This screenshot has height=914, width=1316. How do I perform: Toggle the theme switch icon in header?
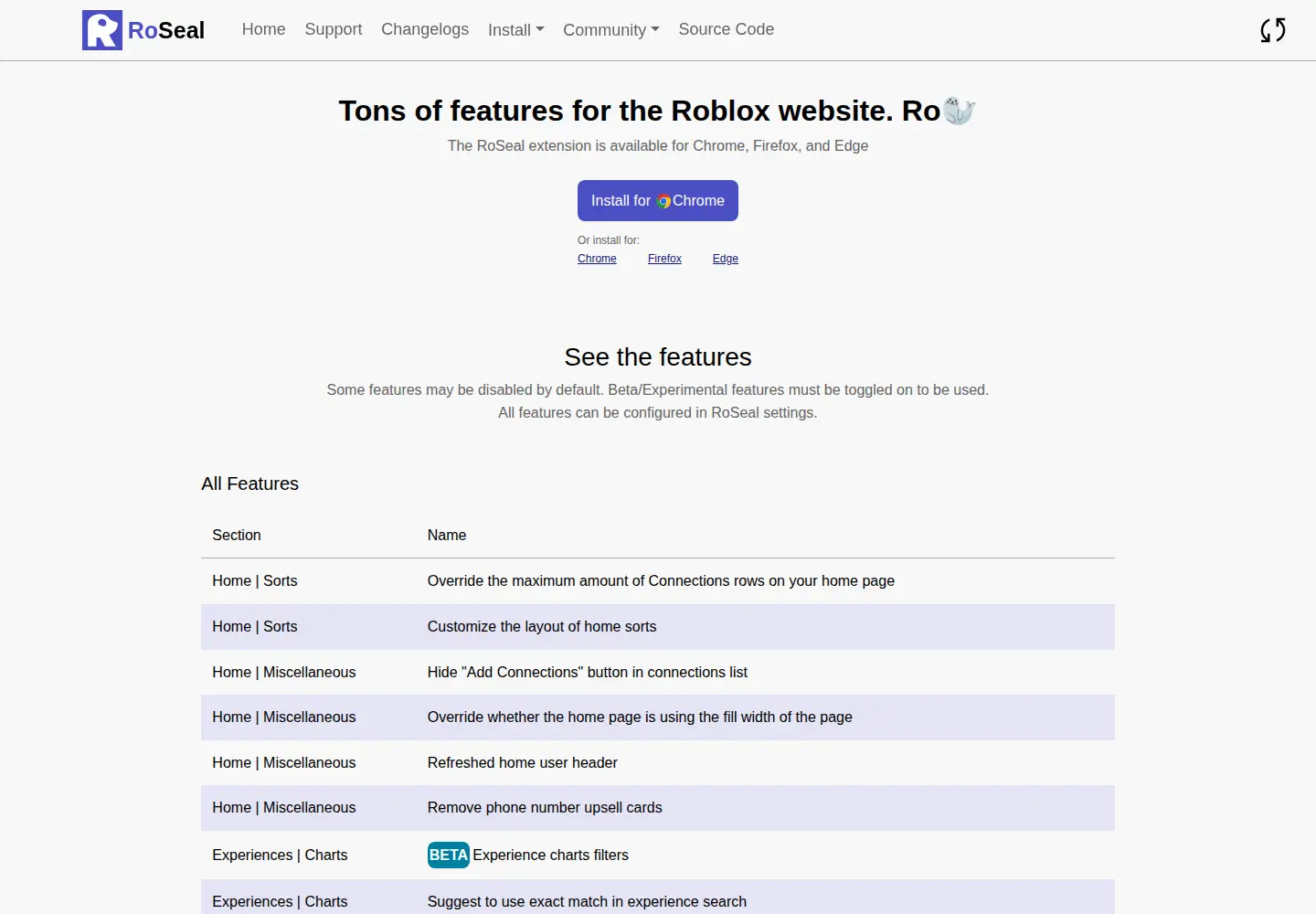coord(1273,30)
